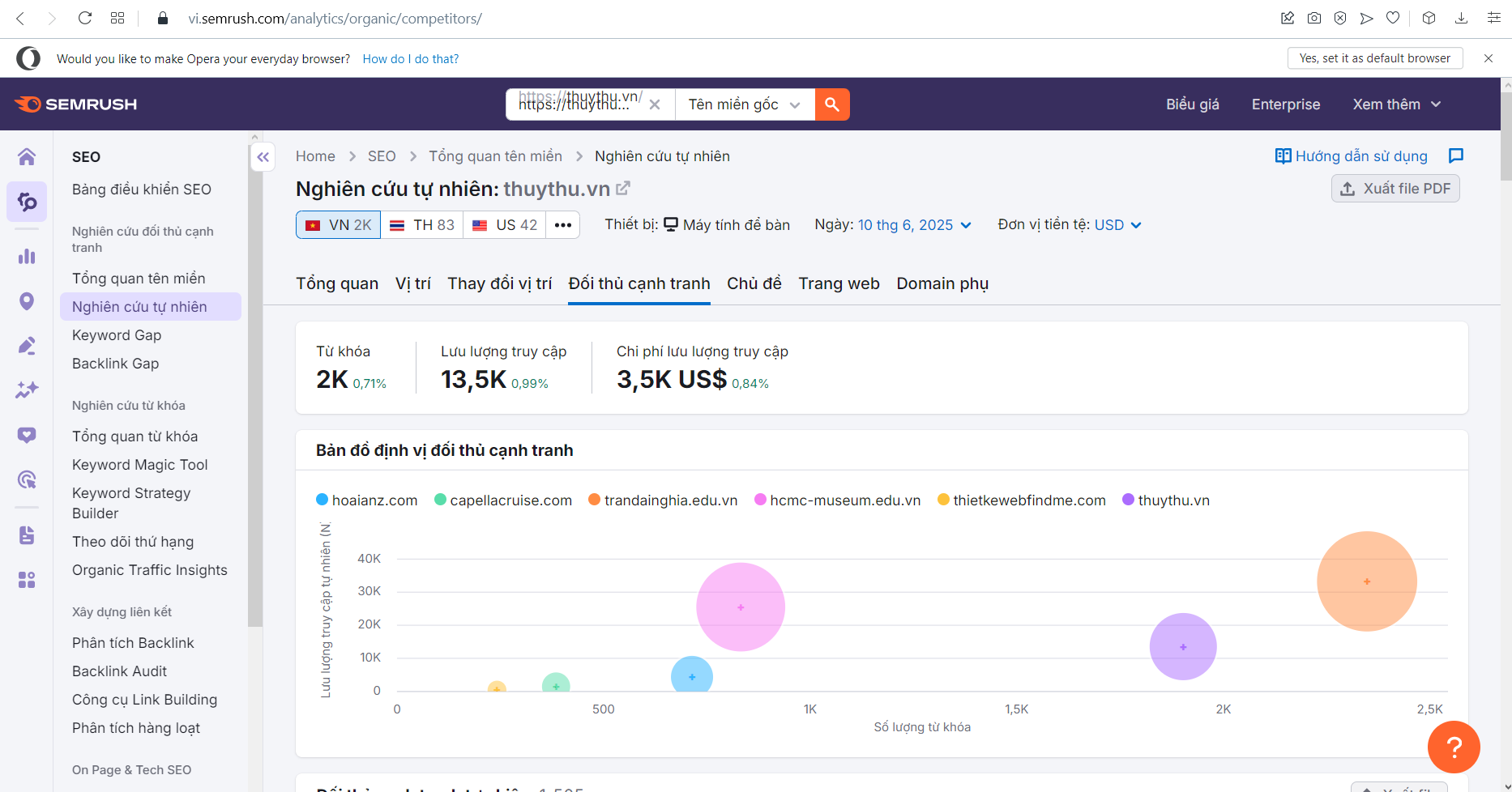The image size is (1512, 792).
Task: Open Opera easy setup icon
Action: [x=1494, y=18]
